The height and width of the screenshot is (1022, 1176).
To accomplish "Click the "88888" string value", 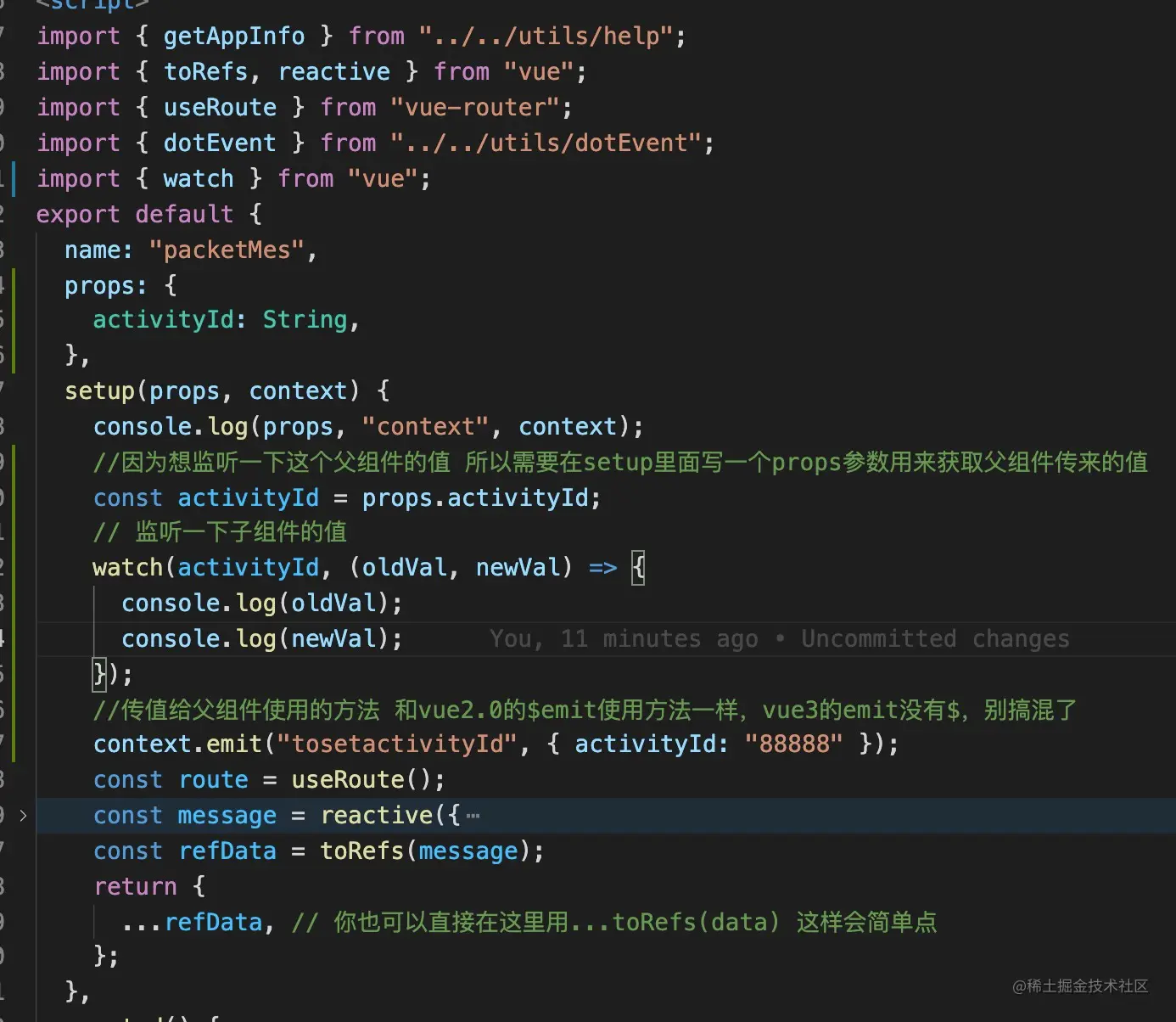I will [x=793, y=744].
